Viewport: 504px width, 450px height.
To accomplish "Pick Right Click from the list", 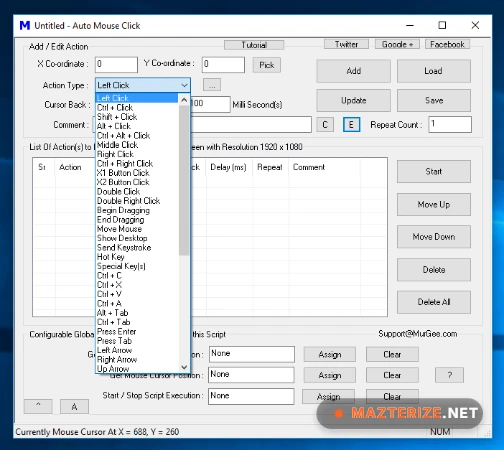I will pos(137,154).
